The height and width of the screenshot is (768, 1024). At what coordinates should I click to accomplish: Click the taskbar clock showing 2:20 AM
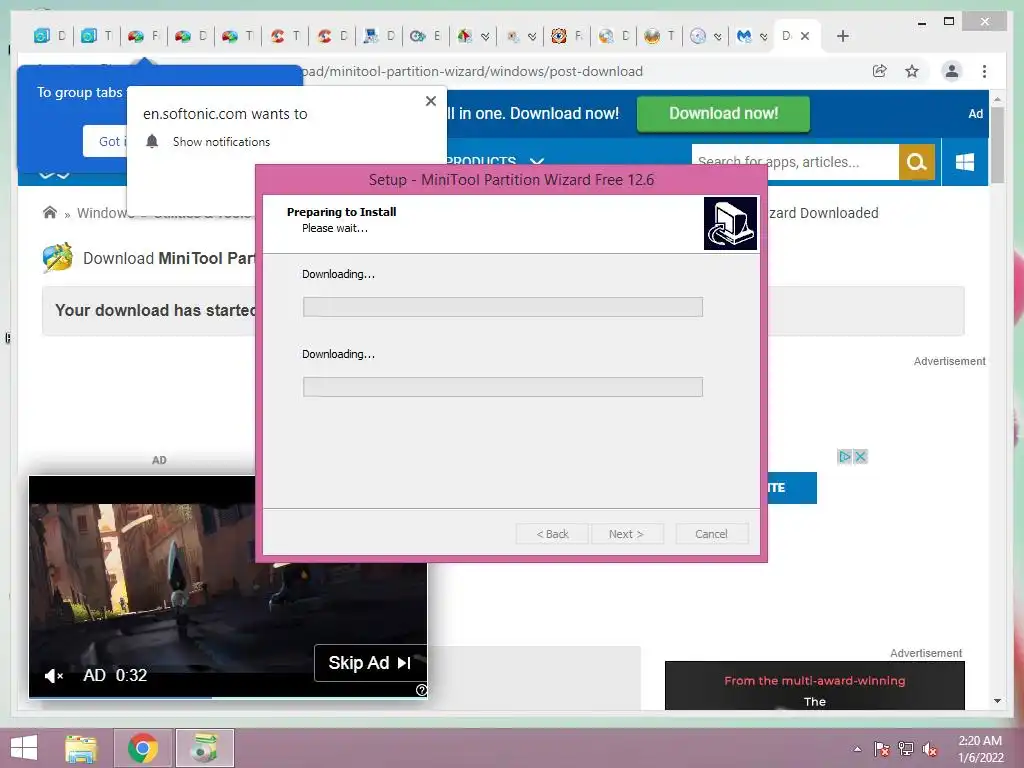[x=980, y=749]
